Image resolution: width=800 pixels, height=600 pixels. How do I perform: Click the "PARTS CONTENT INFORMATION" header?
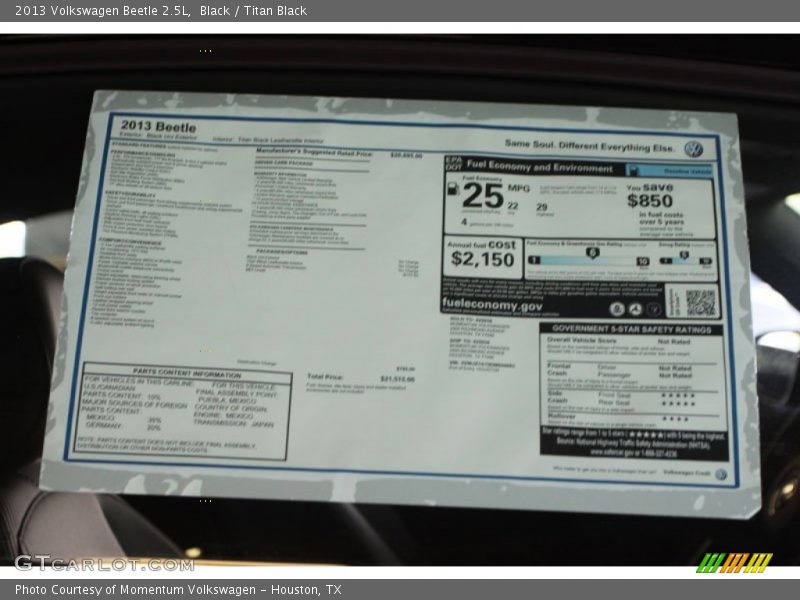pos(187,372)
